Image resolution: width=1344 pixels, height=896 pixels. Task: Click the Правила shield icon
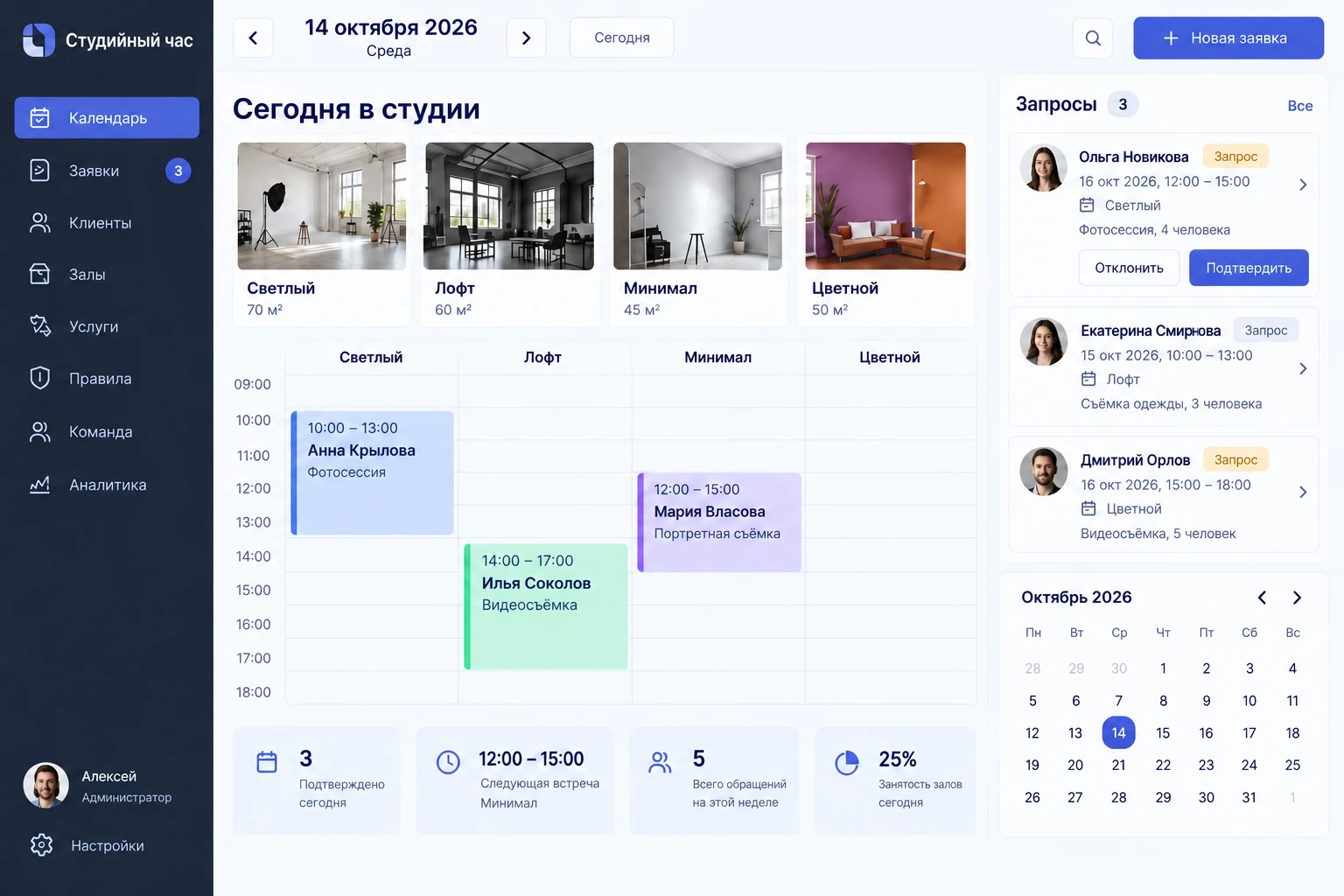(40, 378)
